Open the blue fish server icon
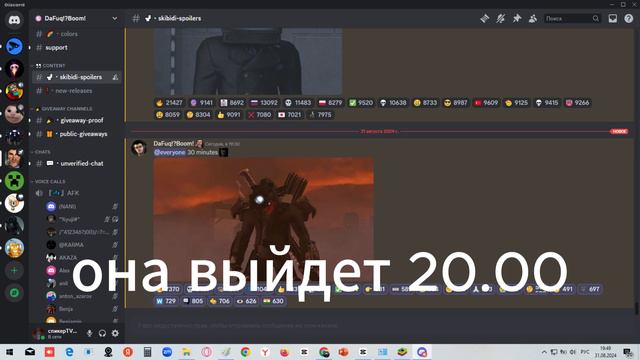 [x=14, y=46]
